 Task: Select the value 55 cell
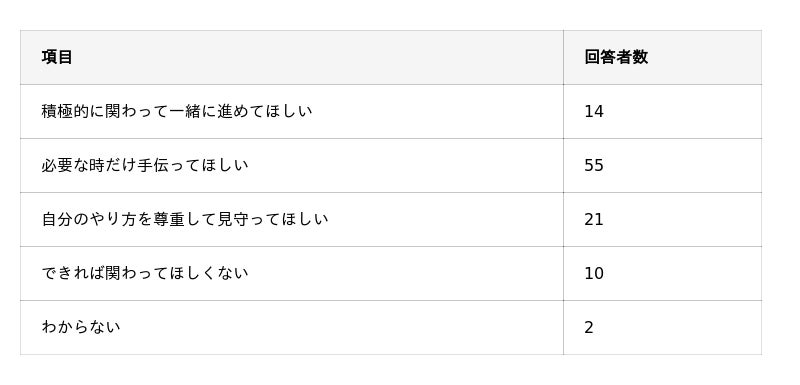[662, 165]
